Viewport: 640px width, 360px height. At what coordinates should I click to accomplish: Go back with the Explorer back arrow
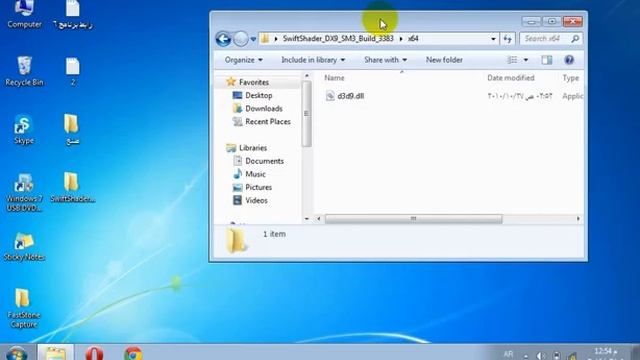(x=223, y=39)
